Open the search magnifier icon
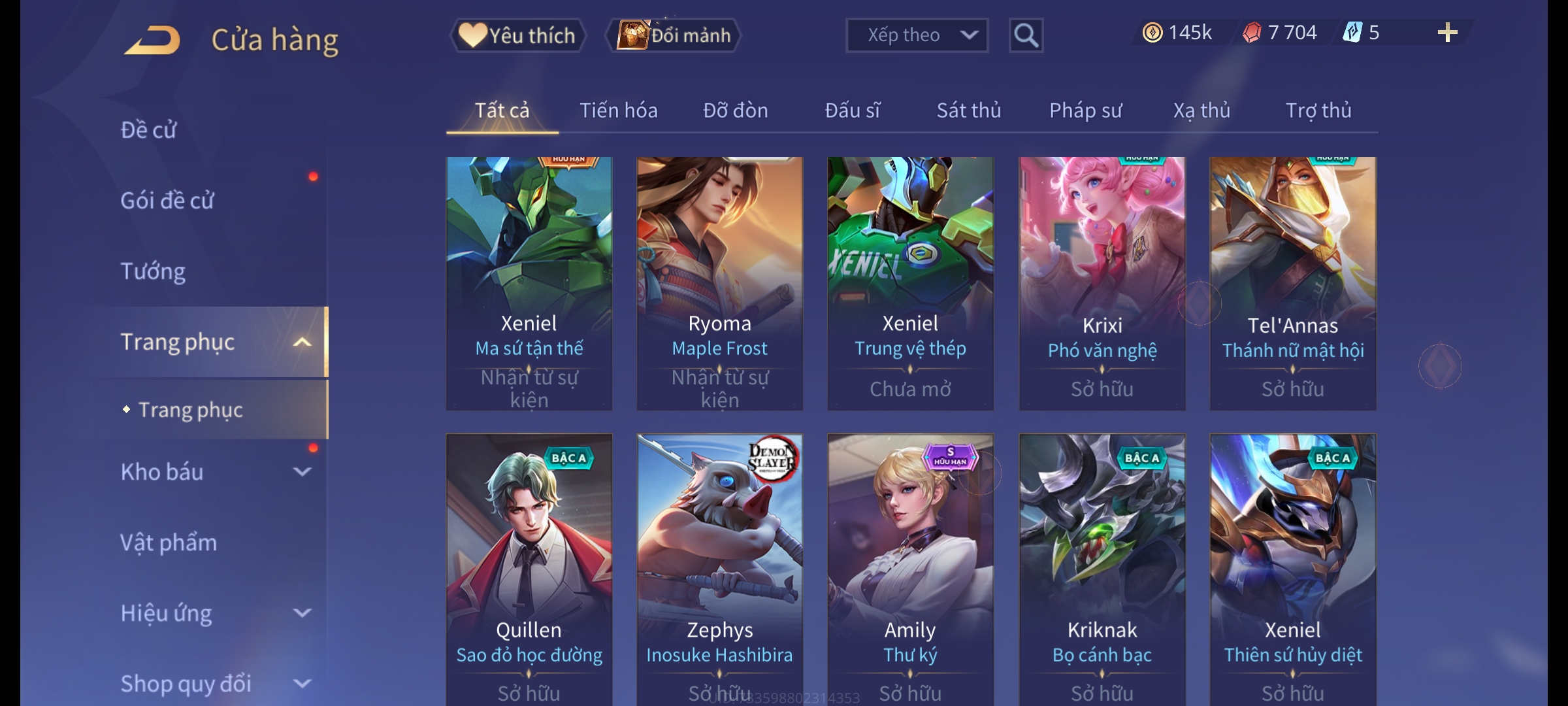 1026,35
